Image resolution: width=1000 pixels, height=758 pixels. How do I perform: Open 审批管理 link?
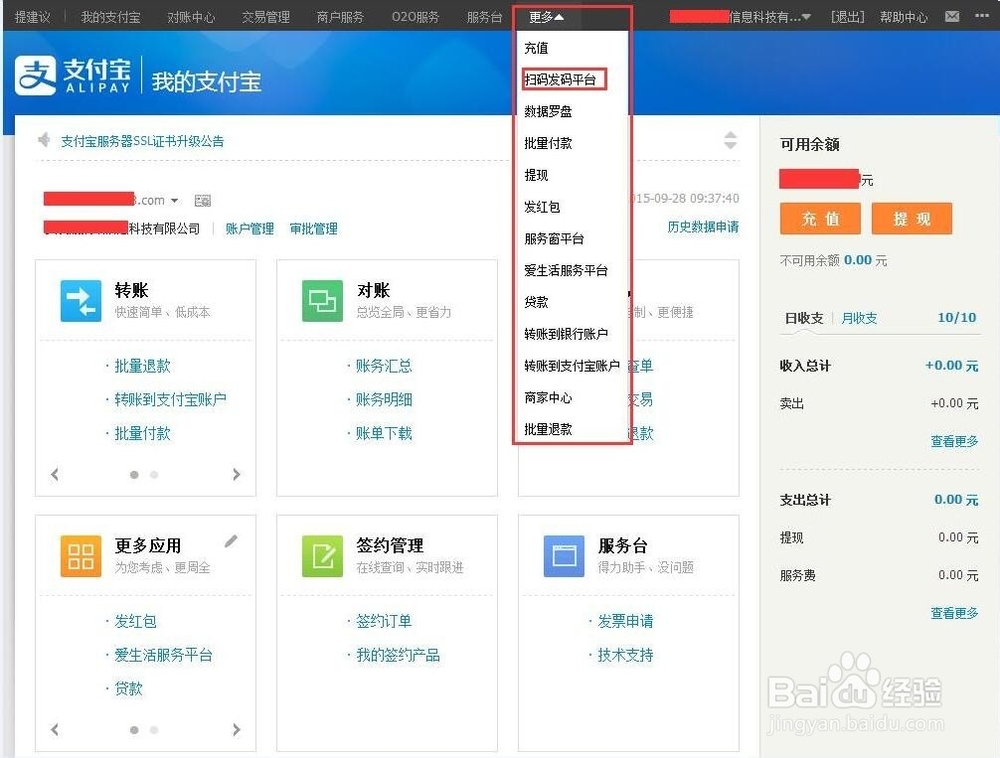click(313, 229)
